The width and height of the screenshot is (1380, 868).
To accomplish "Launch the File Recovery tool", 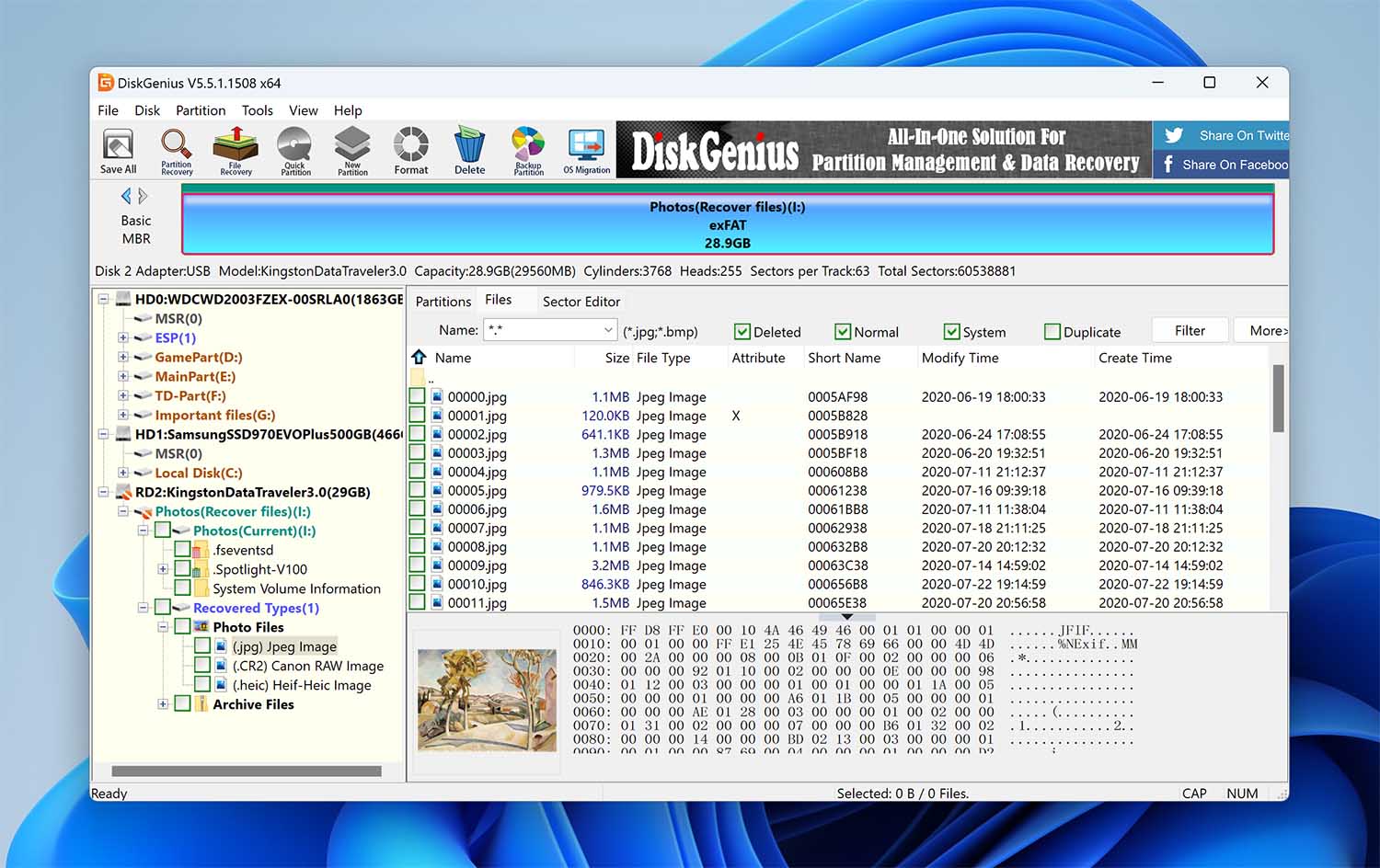I will 236,152.
